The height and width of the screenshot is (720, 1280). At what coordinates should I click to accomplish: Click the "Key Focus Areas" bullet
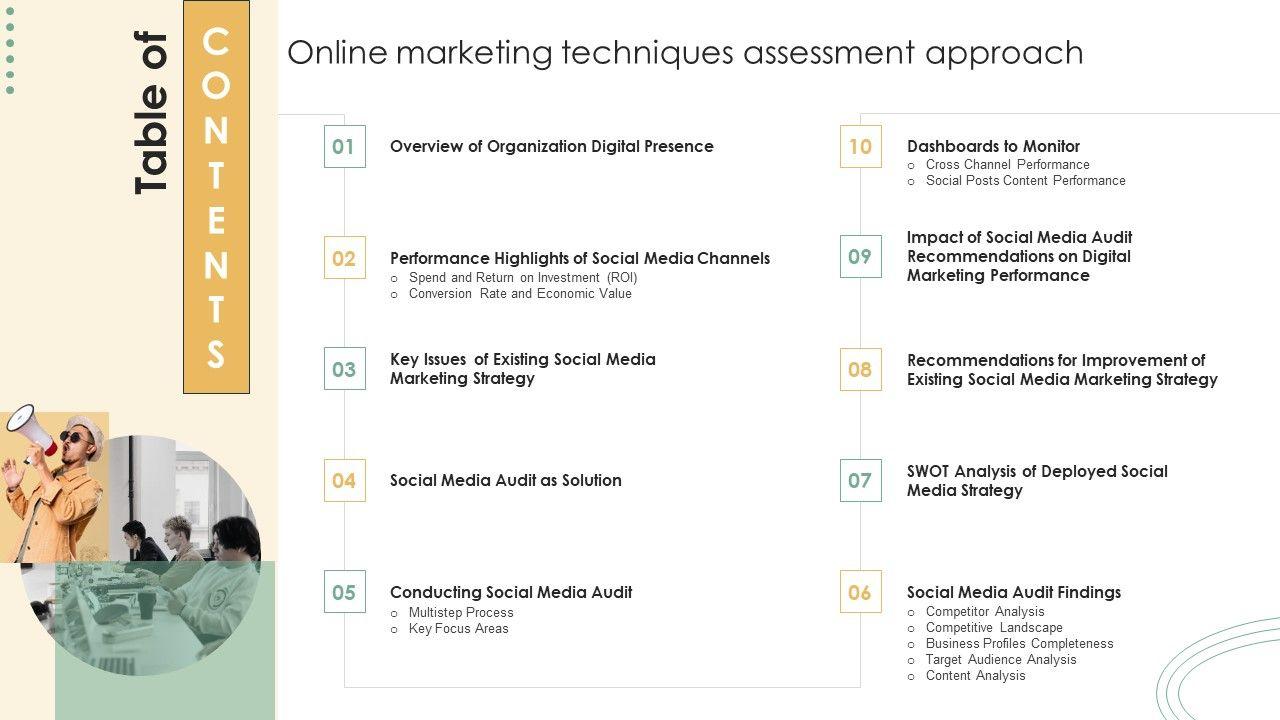459,628
